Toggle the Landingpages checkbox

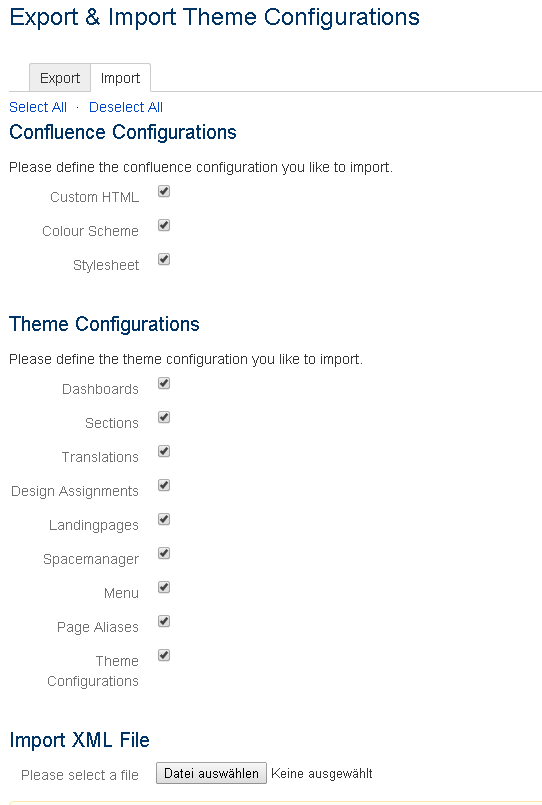pos(164,520)
